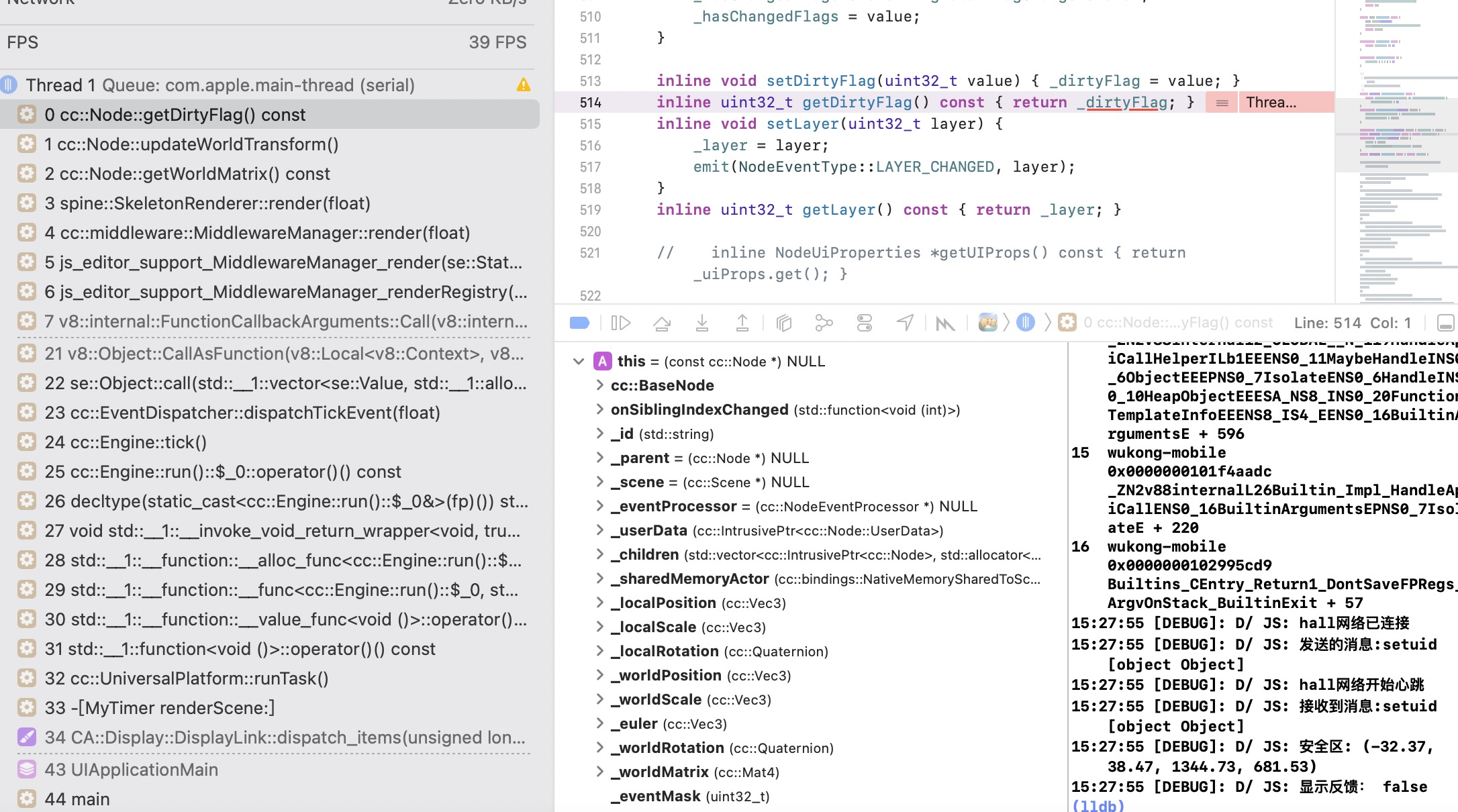The height and width of the screenshot is (812, 1458).
Task: Expand the _localPosition Vec3 variable
Action: click(x=600, y=603)
